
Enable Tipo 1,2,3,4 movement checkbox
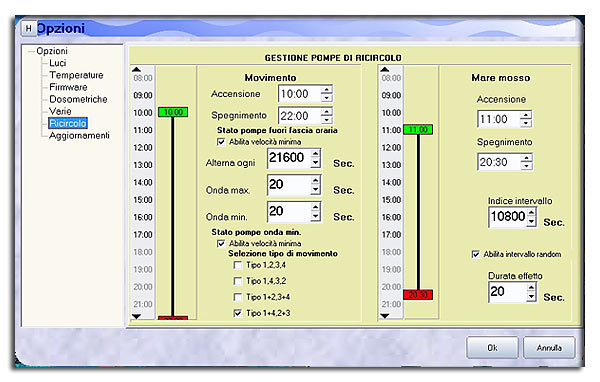(238, 265)
